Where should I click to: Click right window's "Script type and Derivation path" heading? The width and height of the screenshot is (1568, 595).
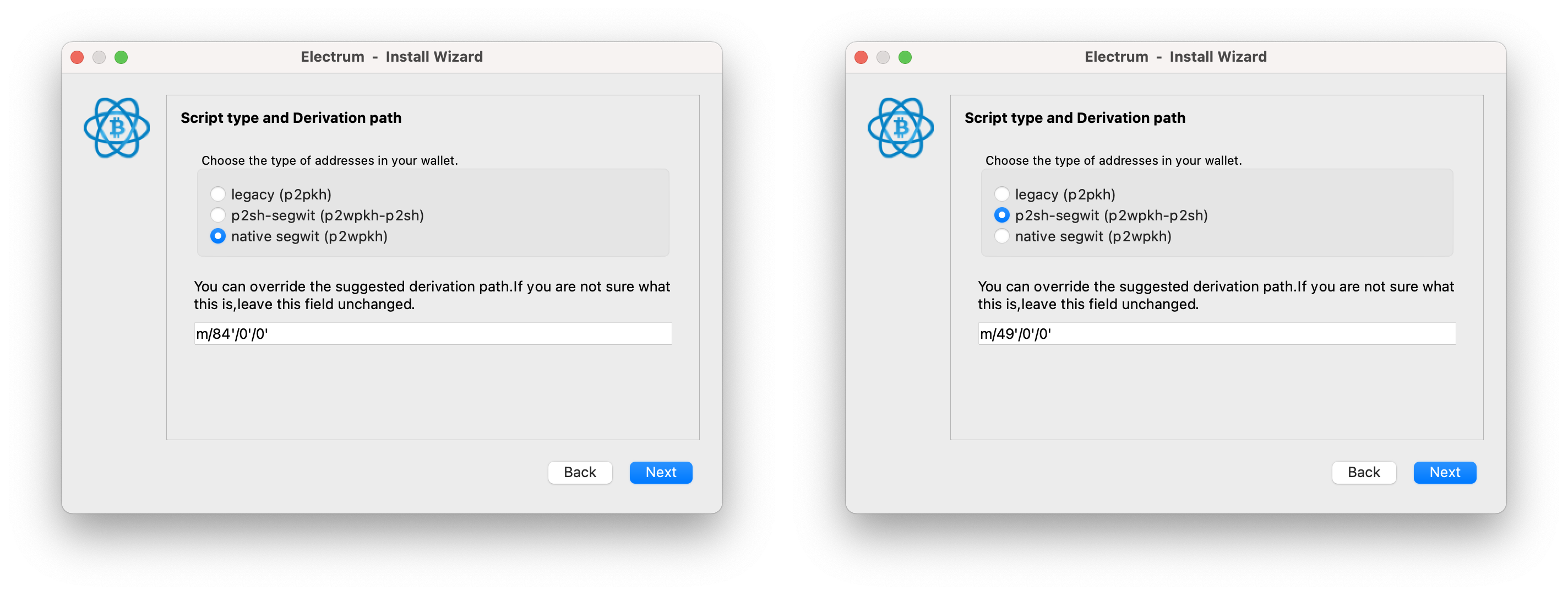[1075, 118]
